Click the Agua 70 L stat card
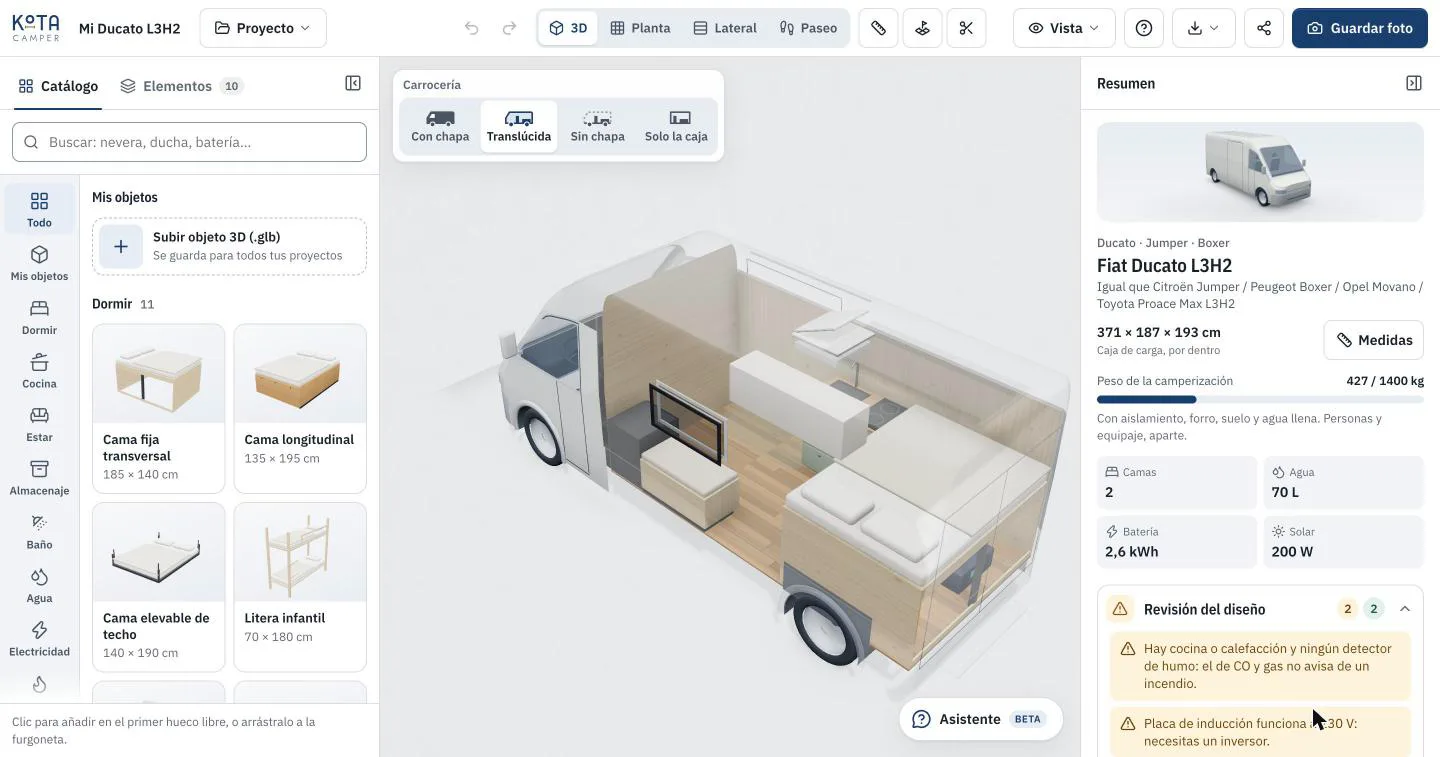The image size is (1440, 757). 1344,483
